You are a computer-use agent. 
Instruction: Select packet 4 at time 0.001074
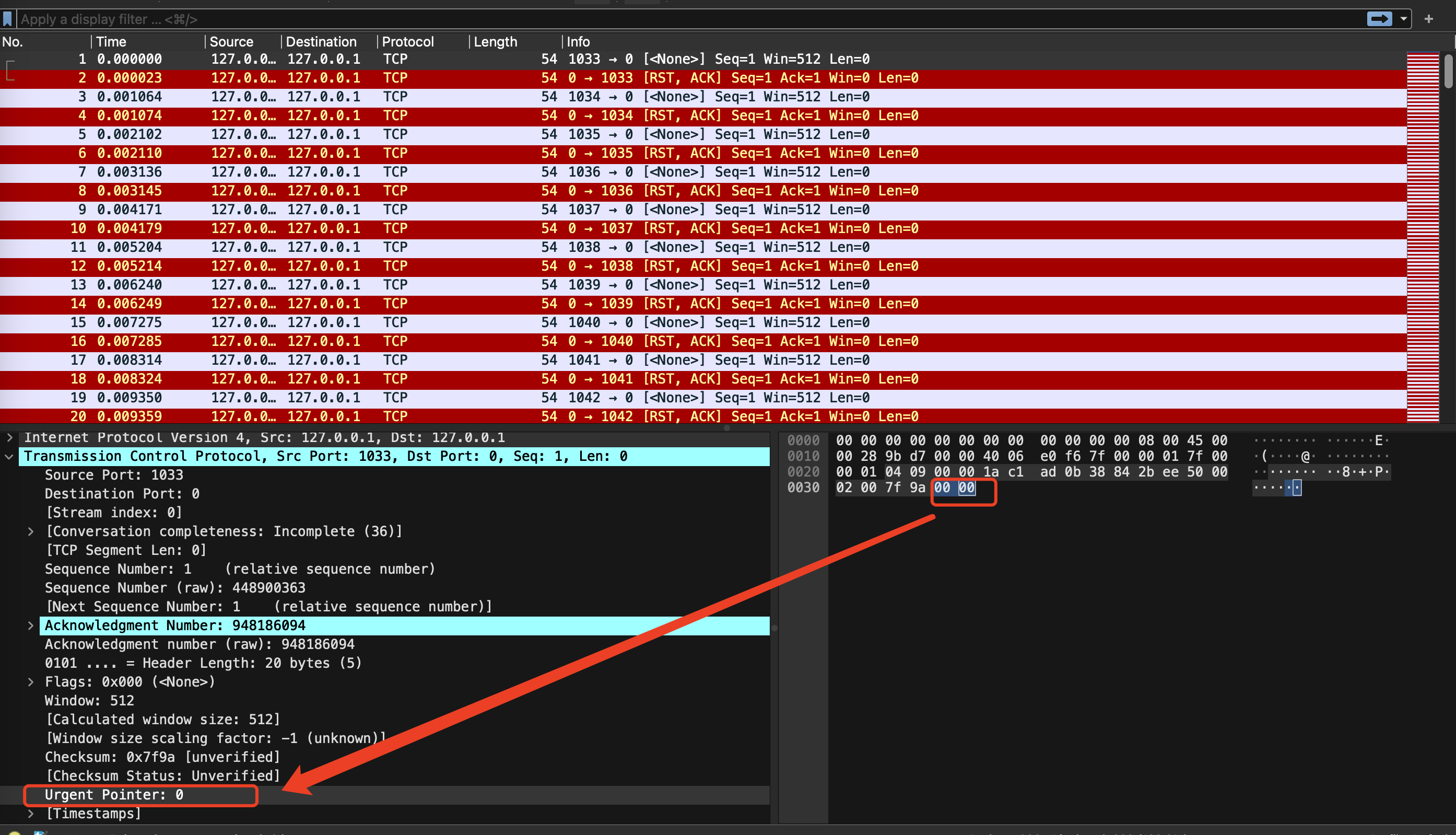(x=702, y=116)
